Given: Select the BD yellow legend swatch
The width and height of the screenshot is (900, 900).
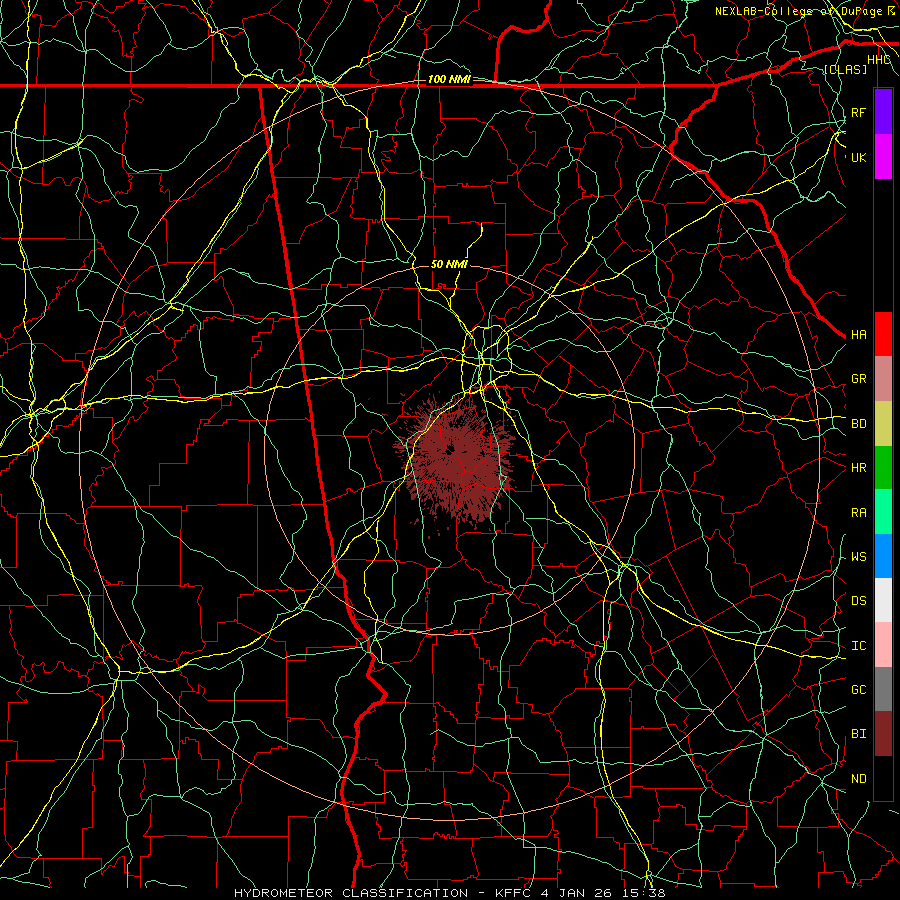Looking at the screenshot, I should pyautogui.click(x=883, y=424).
